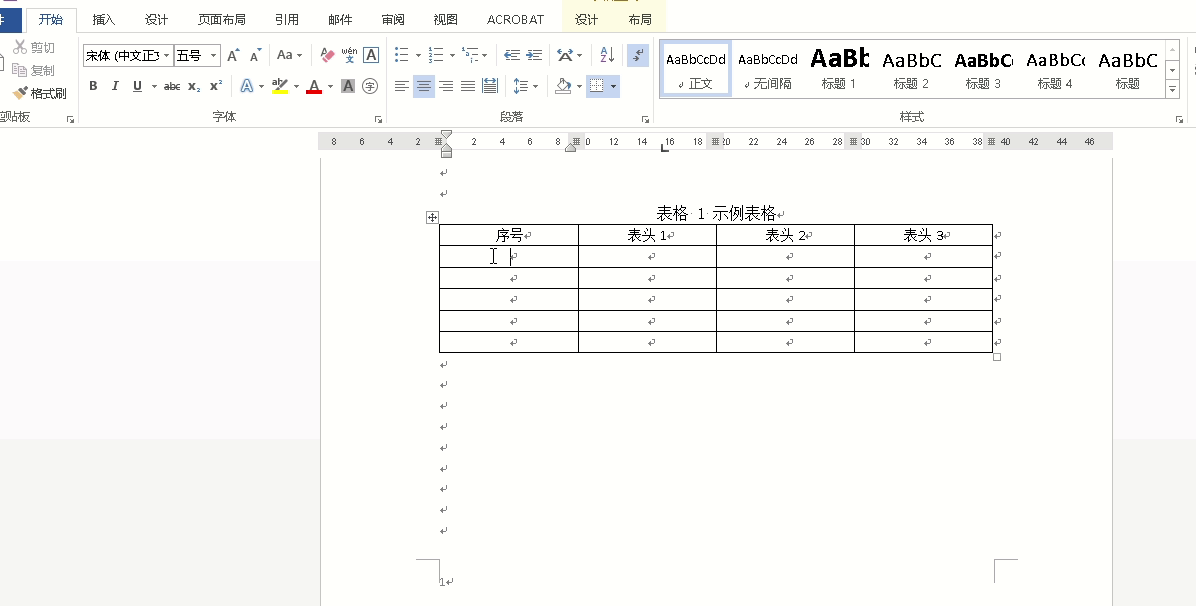The image size is (1196, 606).
Task: Click the Copy (复制) icon
Action: (21, 70)
